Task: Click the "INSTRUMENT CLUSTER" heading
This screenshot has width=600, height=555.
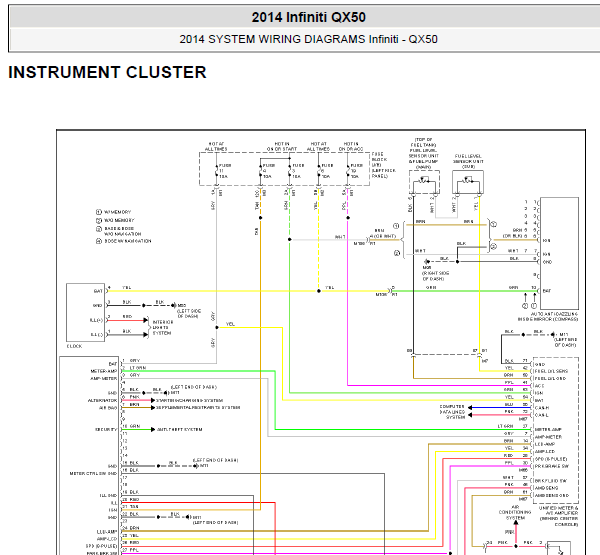Action: click(107, 72)
